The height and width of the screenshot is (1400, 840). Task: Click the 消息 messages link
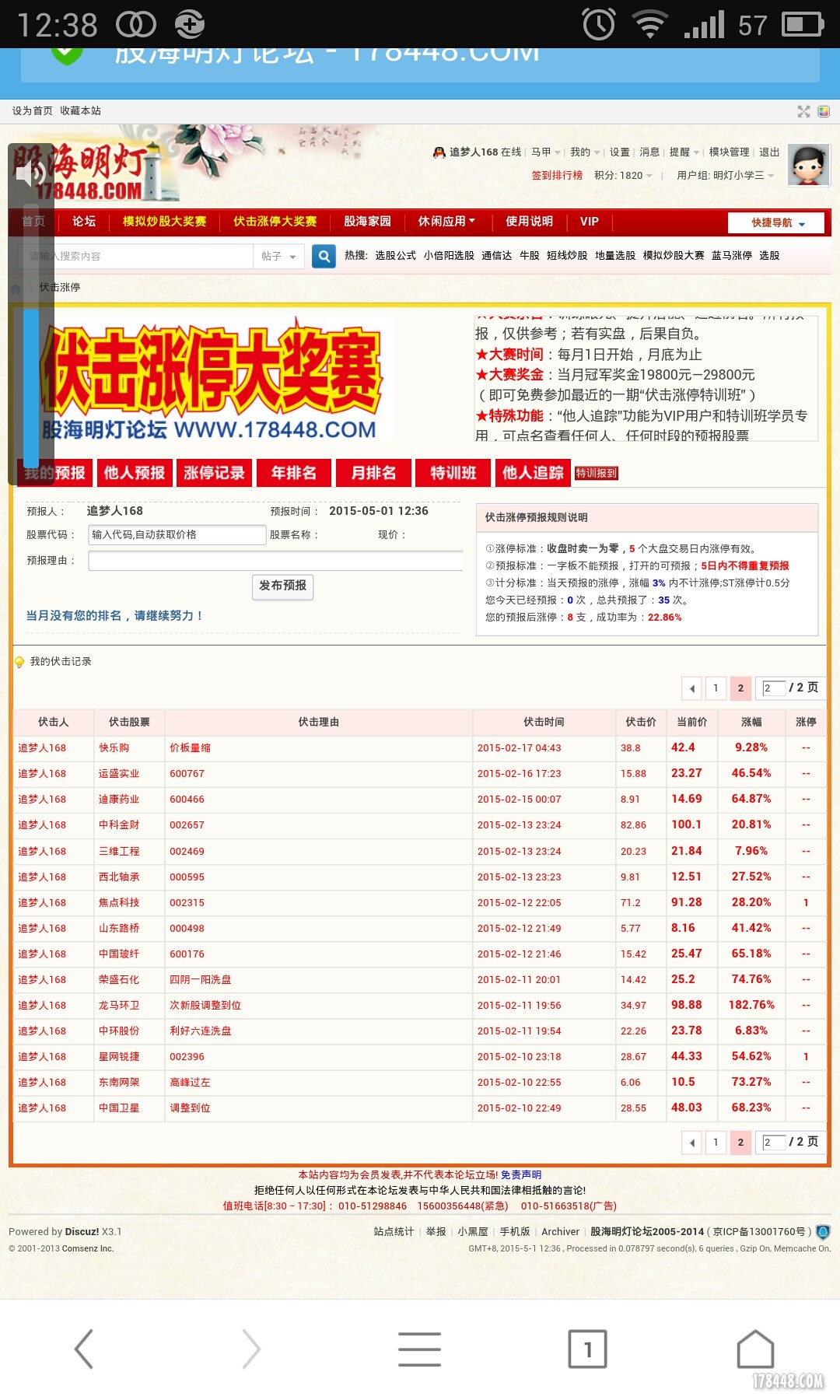tap(649, 152)
